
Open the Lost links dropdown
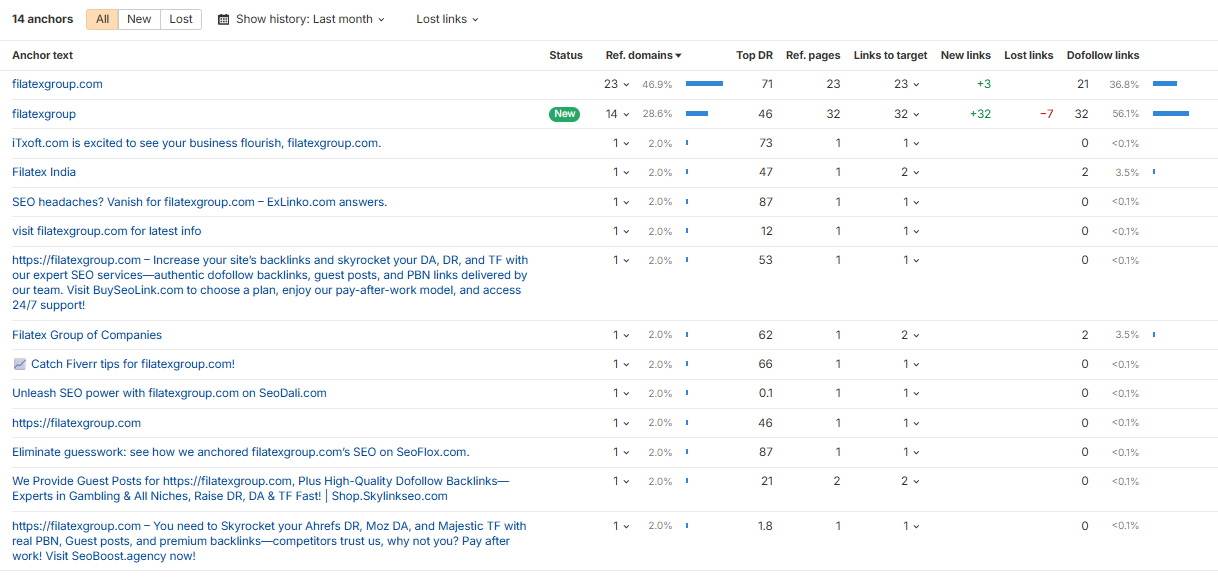[x=447, y=19]
